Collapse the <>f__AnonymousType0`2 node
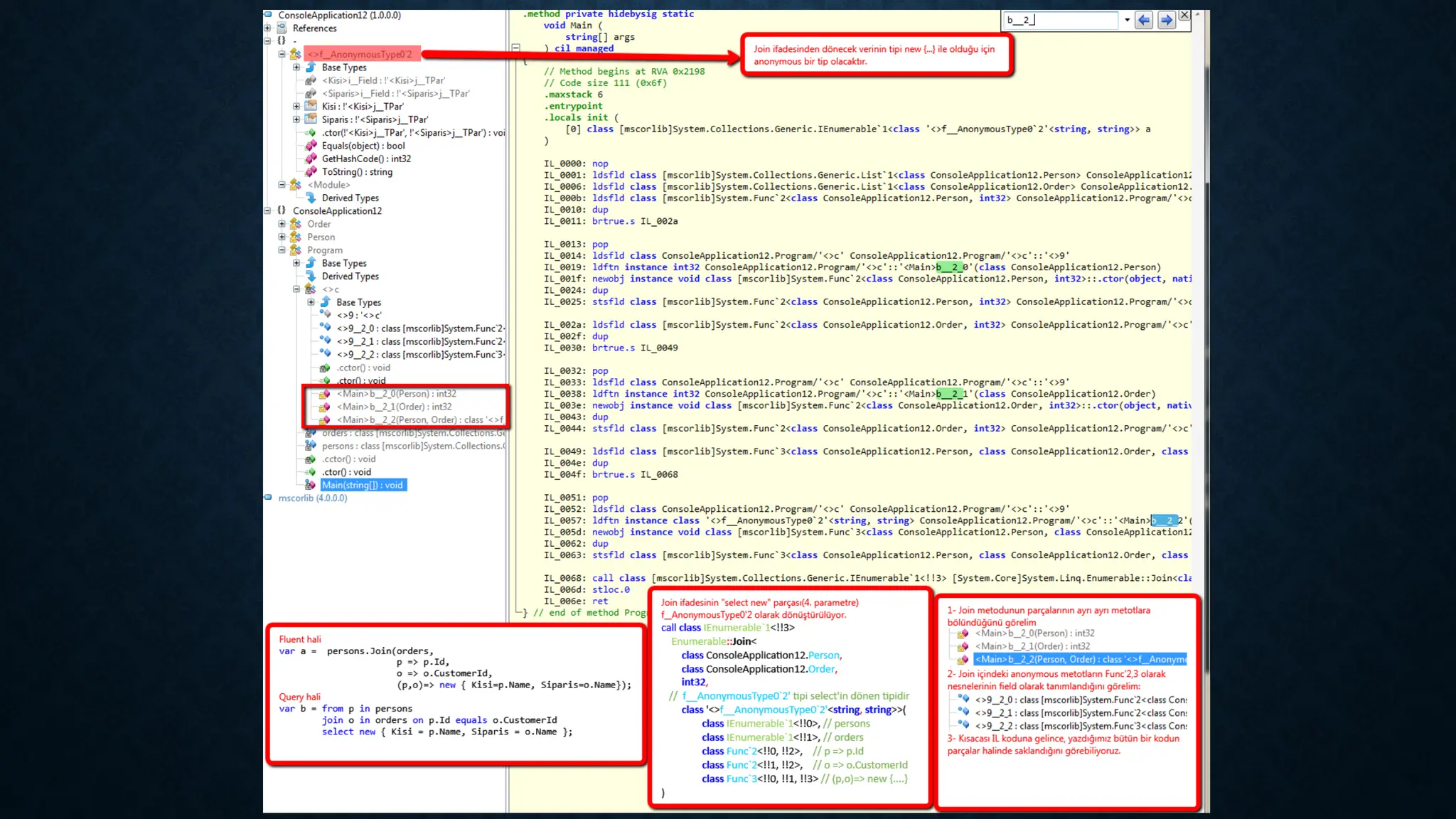The height and width of the screenshot is (819, 1456). pyautogui.click(x=282, y=54)
